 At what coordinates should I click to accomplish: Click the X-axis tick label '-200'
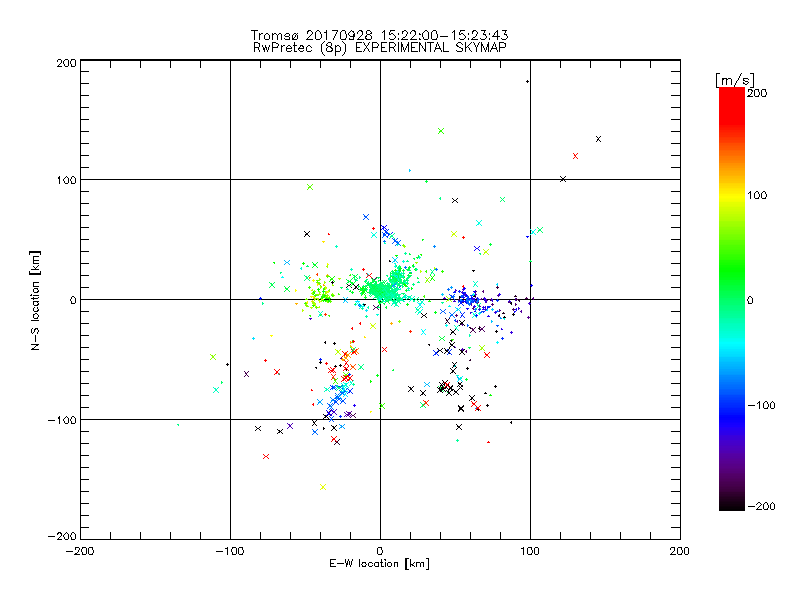point(80,551)
